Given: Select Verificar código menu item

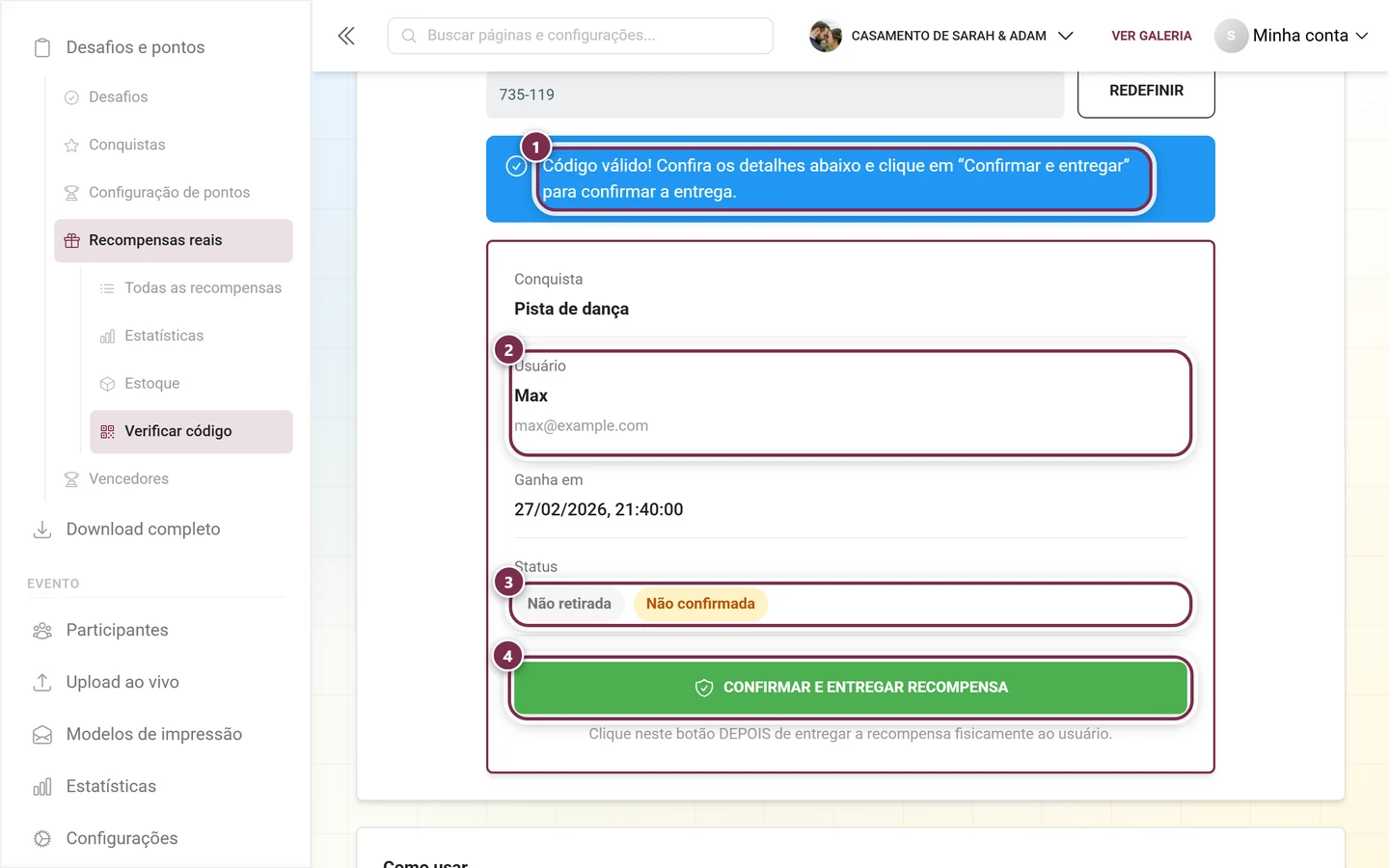Looking at the screenshot, I should 191,431.
